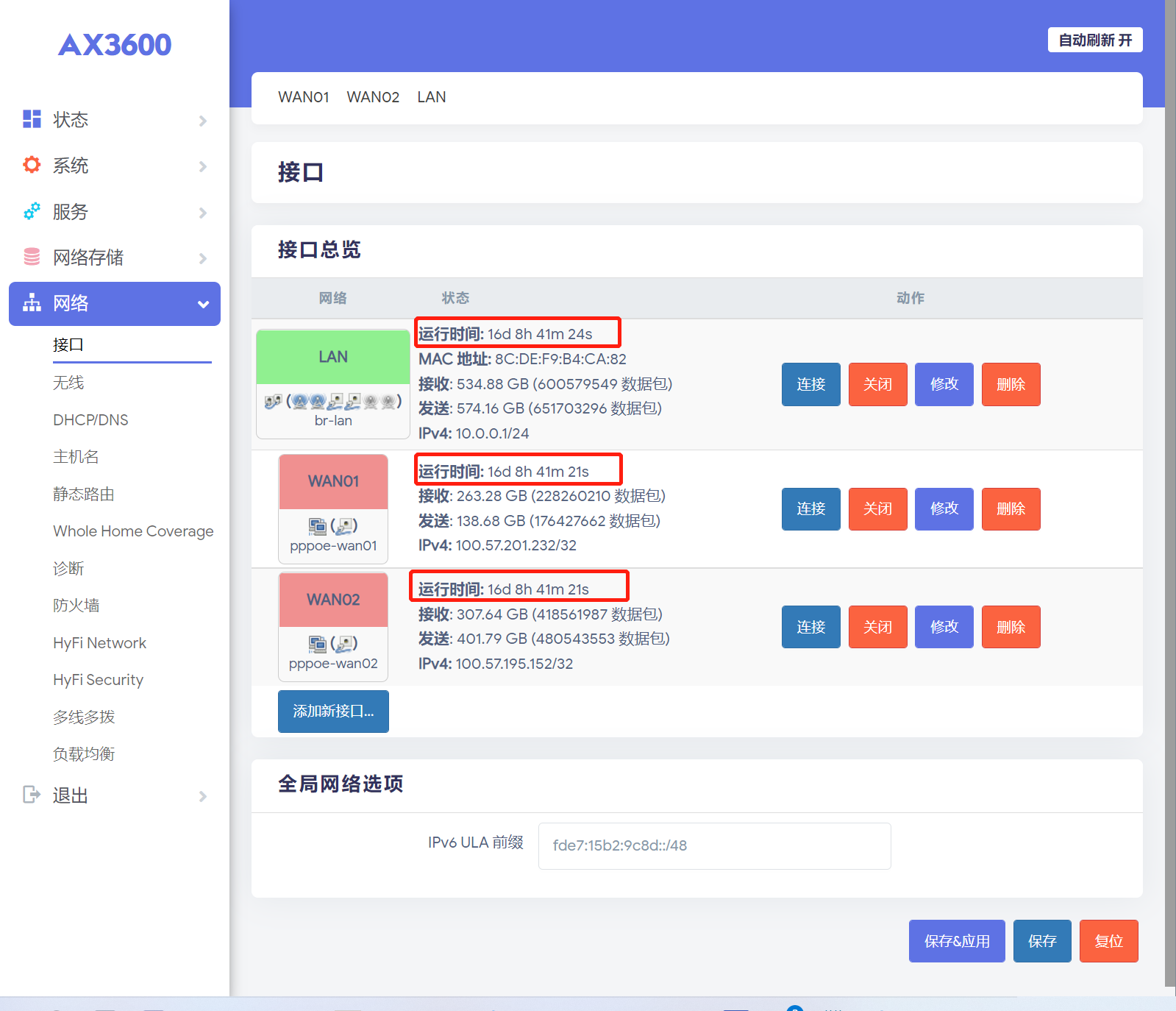Toggle the auto refresh button
Screen dimensions: 1176x1011
[1094, 40]
